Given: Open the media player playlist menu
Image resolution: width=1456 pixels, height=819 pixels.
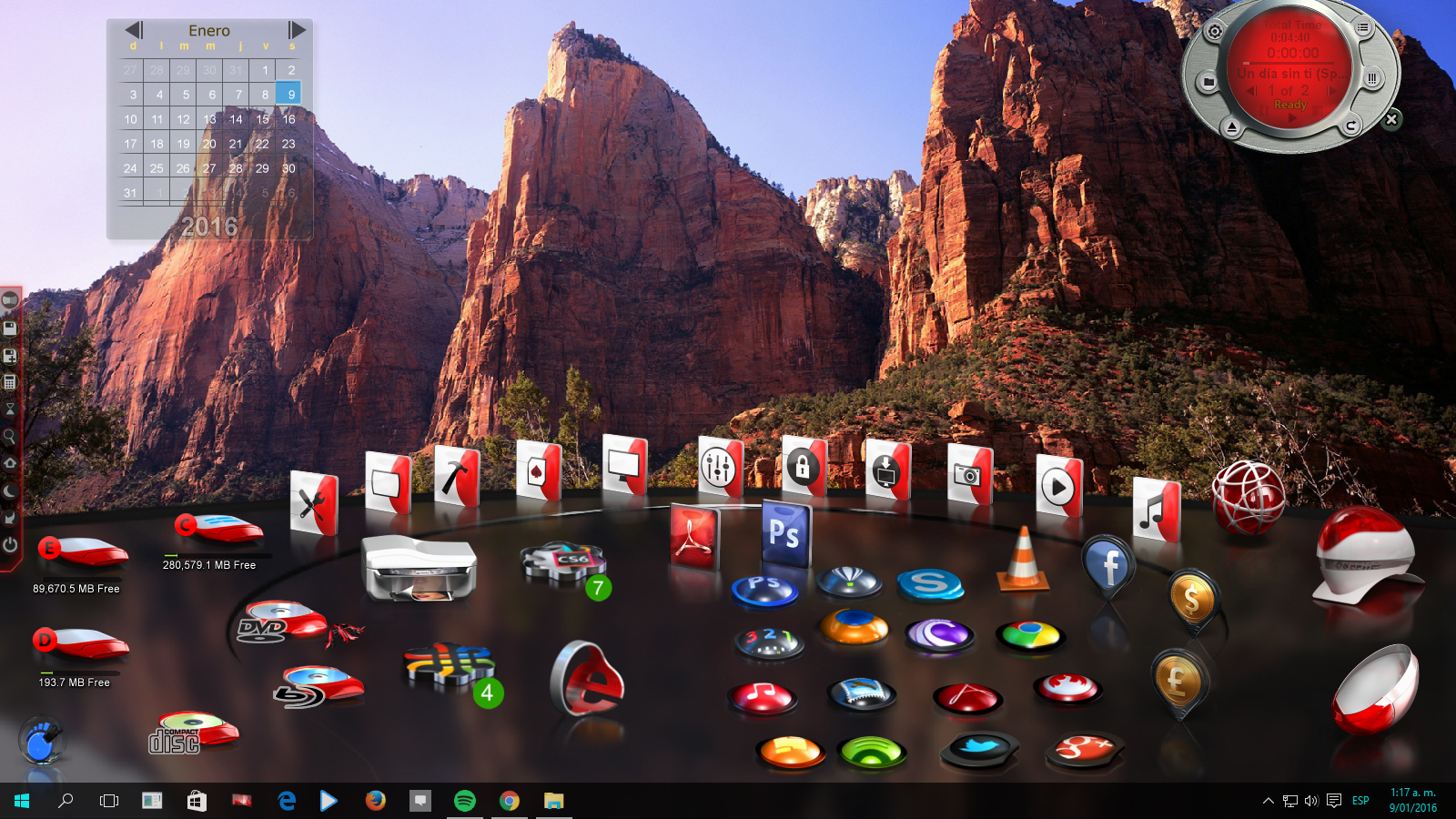Looking at the screenshot, I should [1362, 28].
